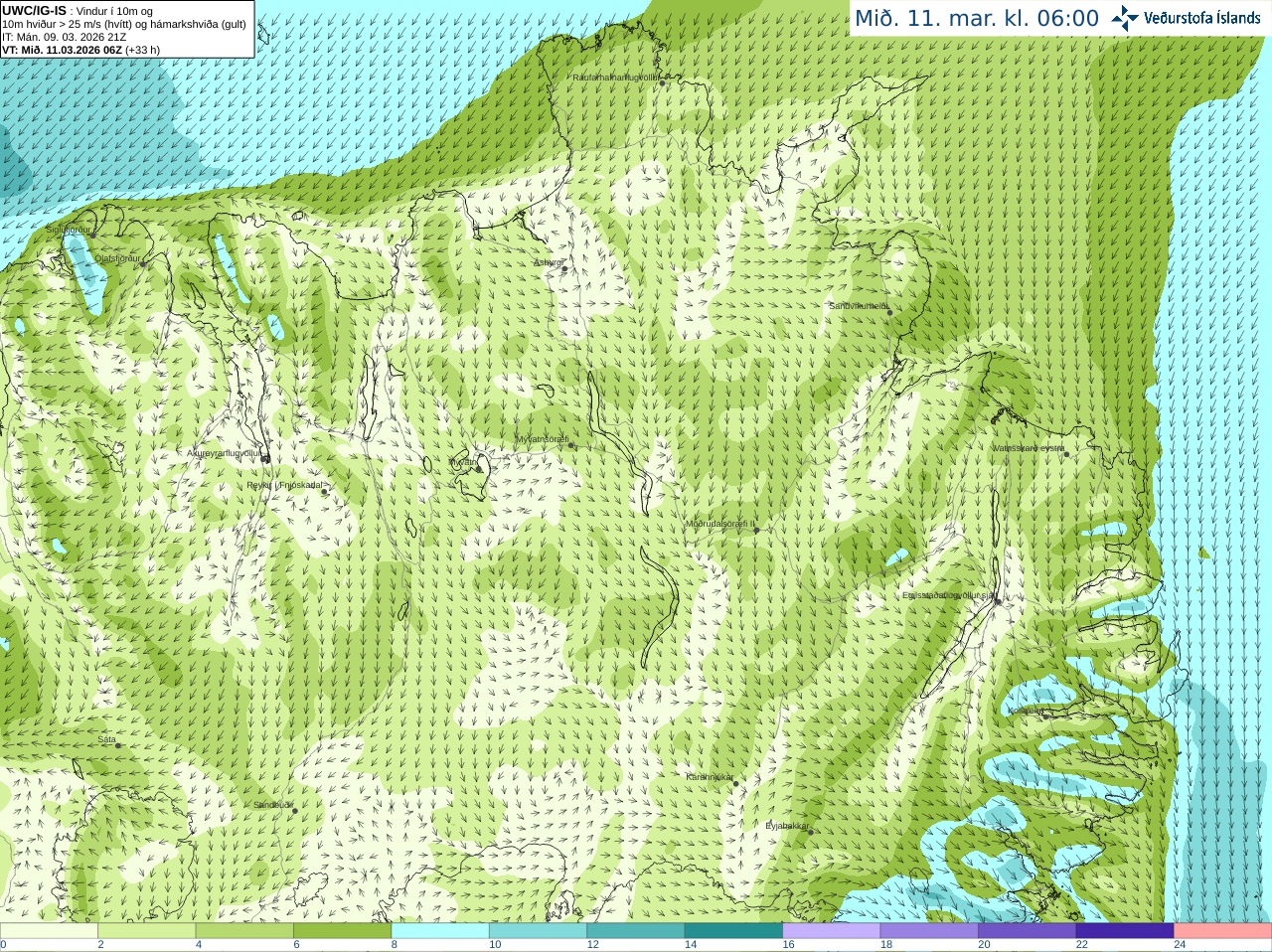Click the Ásbyrgi station label
The image size is (1272, 952).
click(549, 262)
